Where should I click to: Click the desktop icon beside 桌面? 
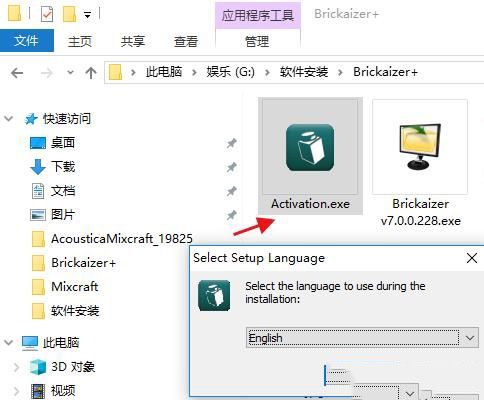tap(38, 143)
